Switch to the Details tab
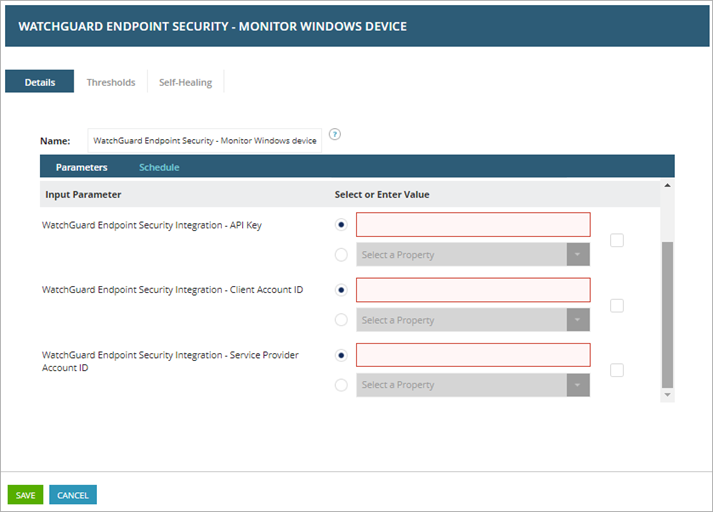Viewport: 713px width, 512px height. [40, 82]
